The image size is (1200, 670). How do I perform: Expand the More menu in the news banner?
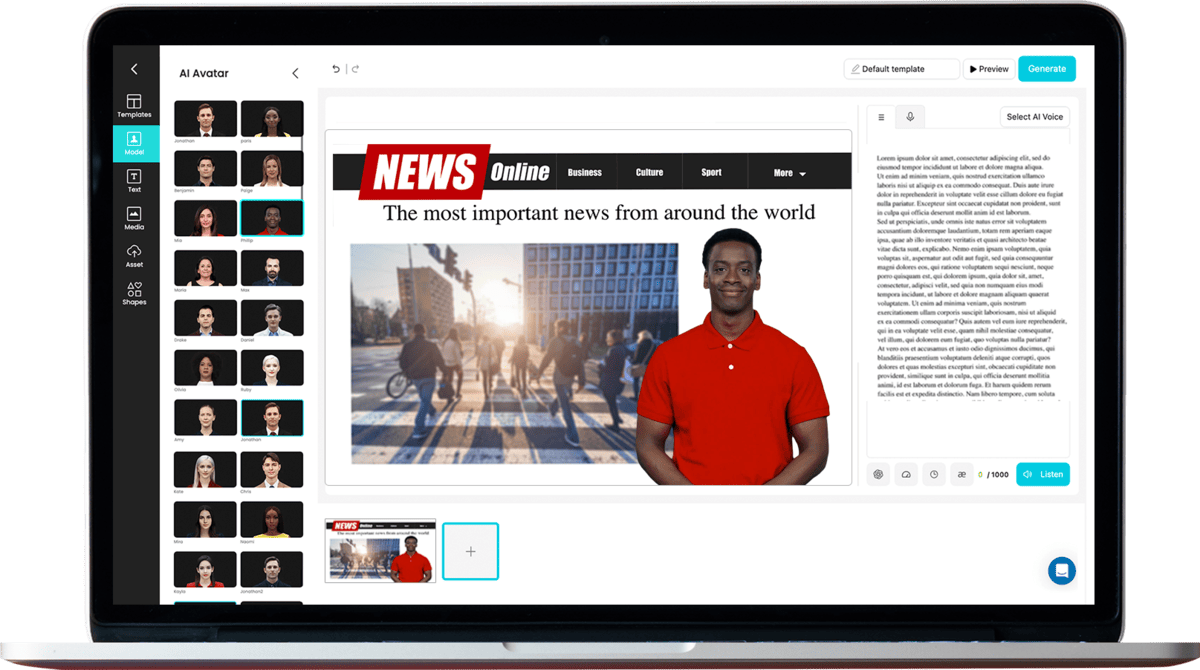pos(786,171)
